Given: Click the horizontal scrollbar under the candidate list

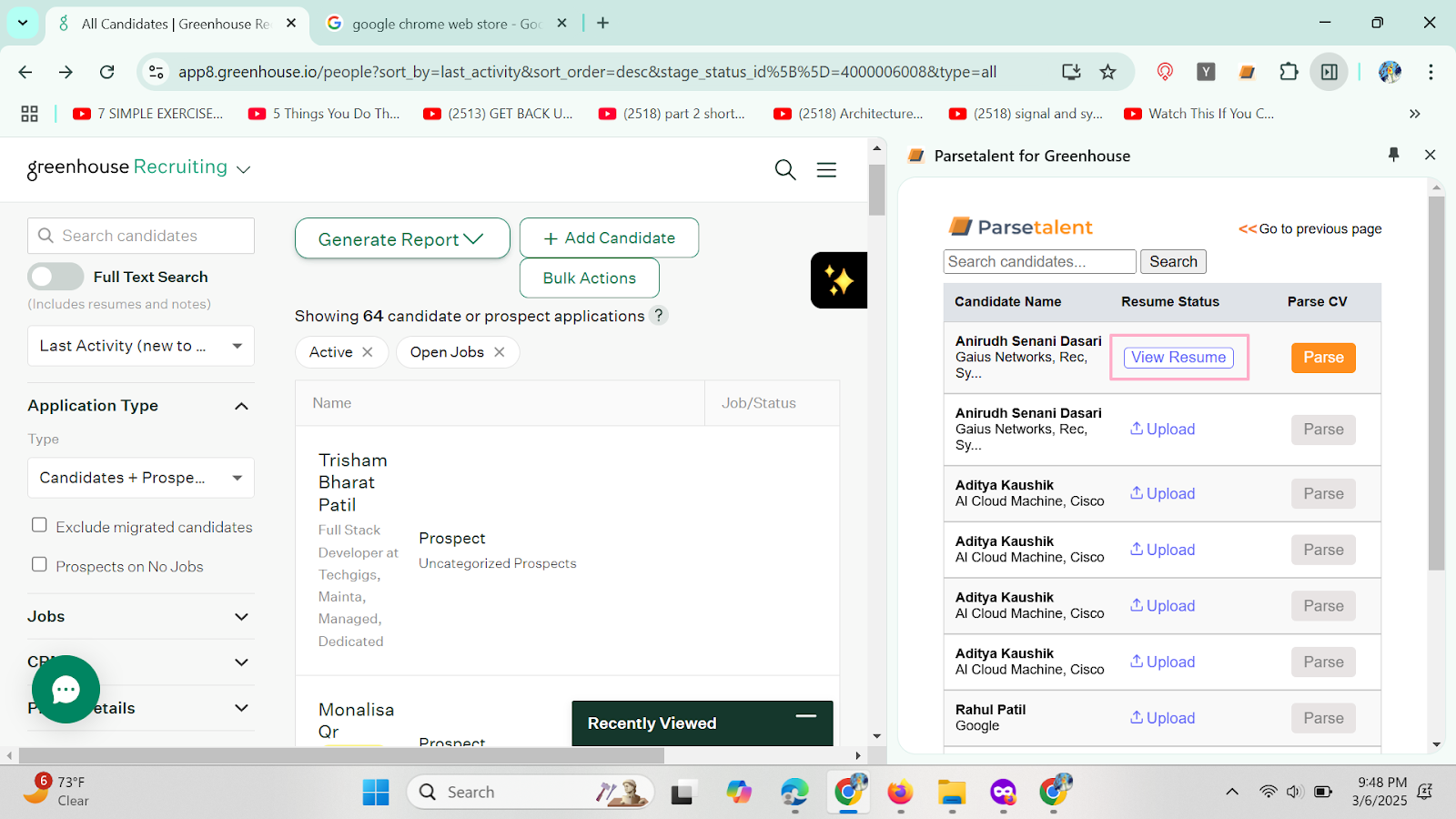Looking at the screenshot, I should coord(341,755).
